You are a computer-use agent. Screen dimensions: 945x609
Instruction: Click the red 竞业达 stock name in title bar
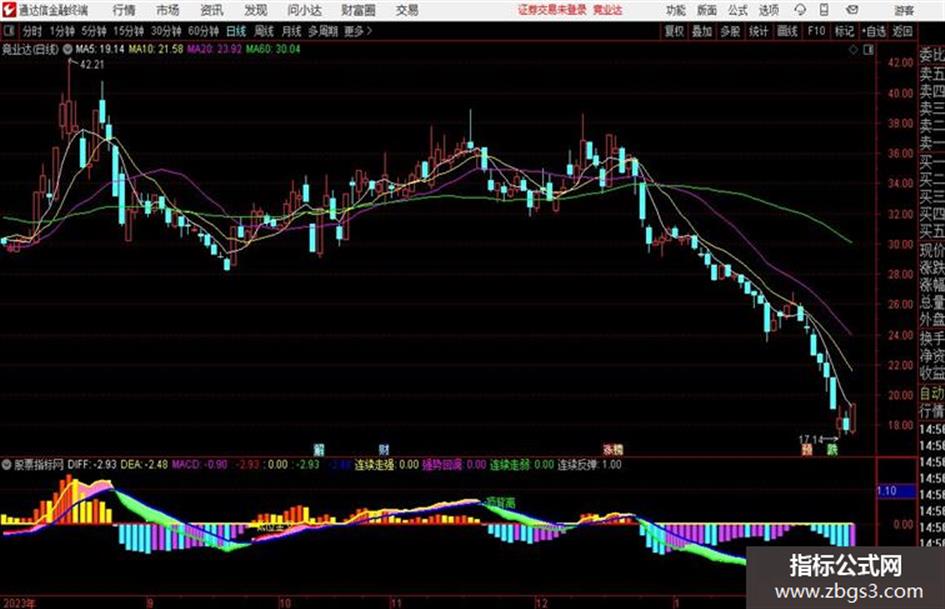click(608, 10)
